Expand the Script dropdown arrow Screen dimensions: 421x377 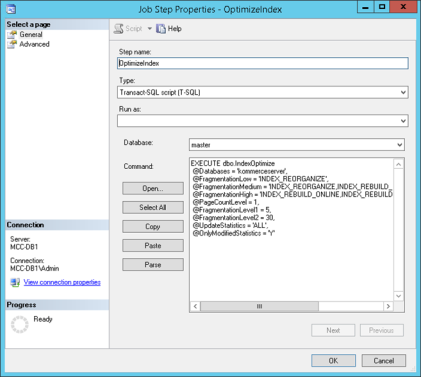150,29
